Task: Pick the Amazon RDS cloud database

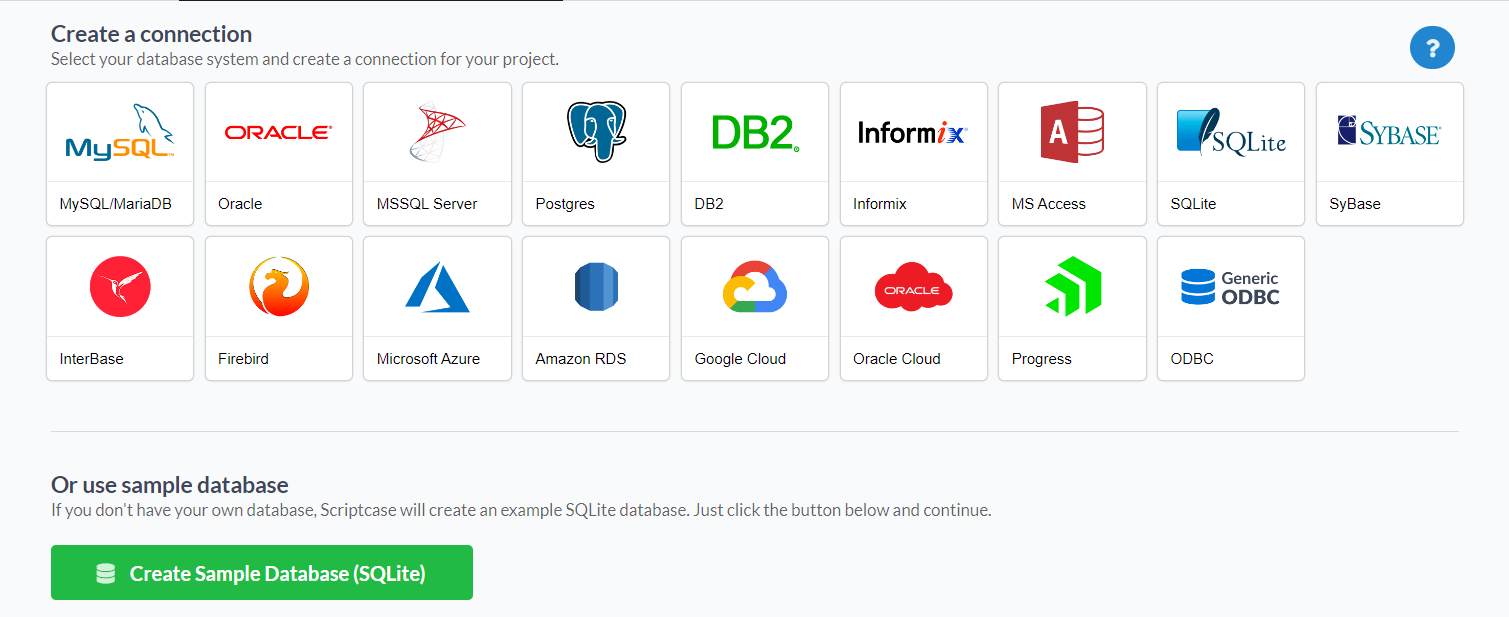Action: pos(595,308)
